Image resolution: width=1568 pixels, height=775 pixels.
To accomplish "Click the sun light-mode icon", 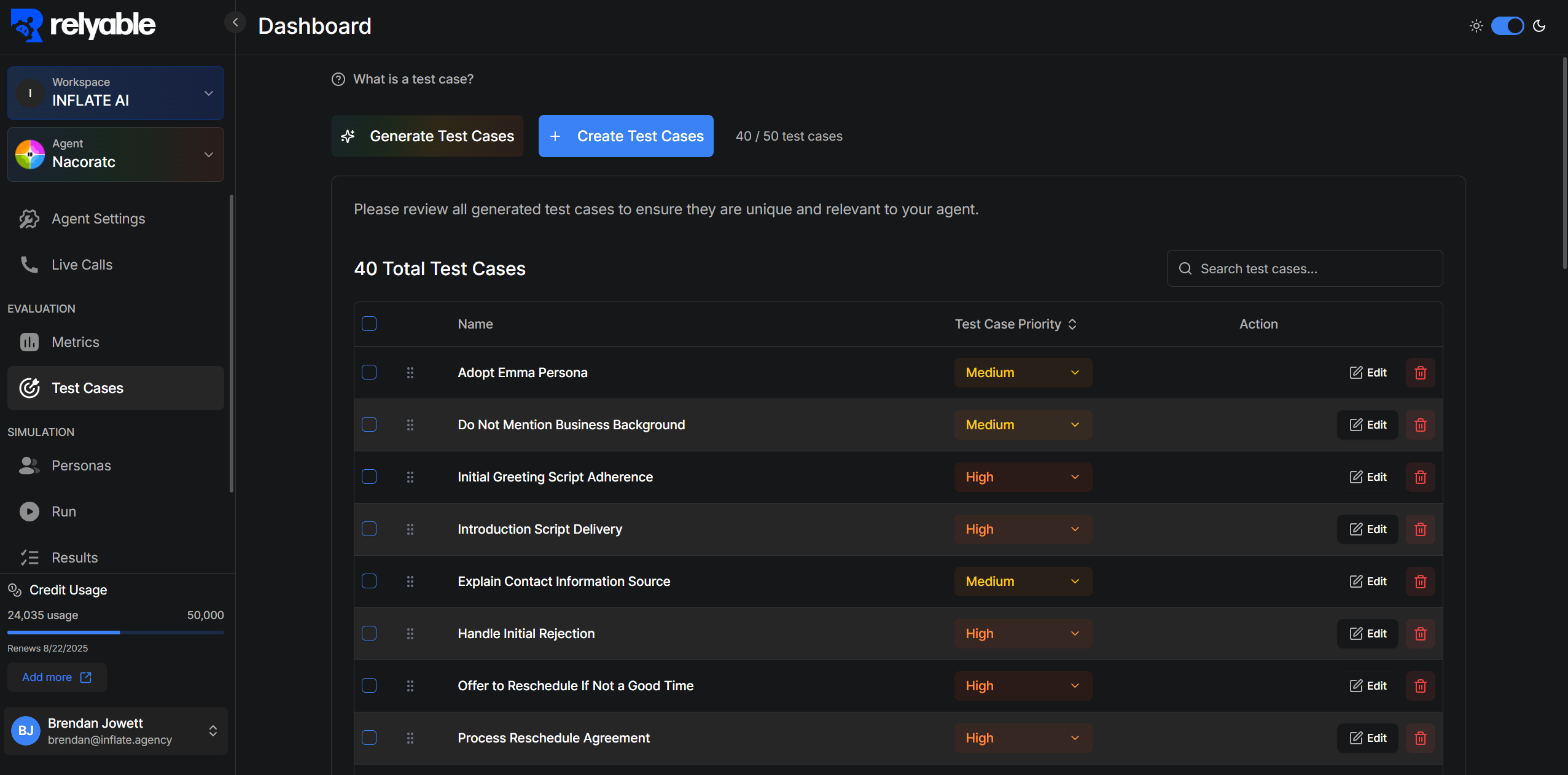I will pos(1476,26).
